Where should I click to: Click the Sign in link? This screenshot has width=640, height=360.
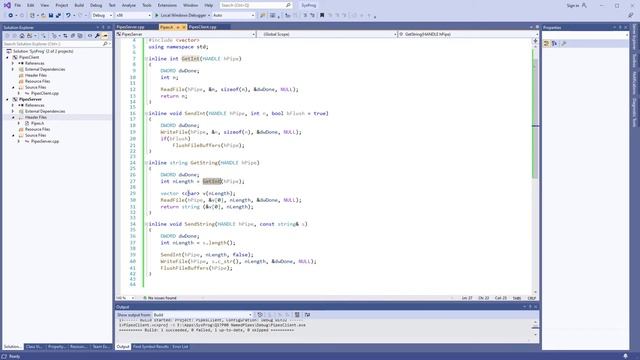pos(573,5)
